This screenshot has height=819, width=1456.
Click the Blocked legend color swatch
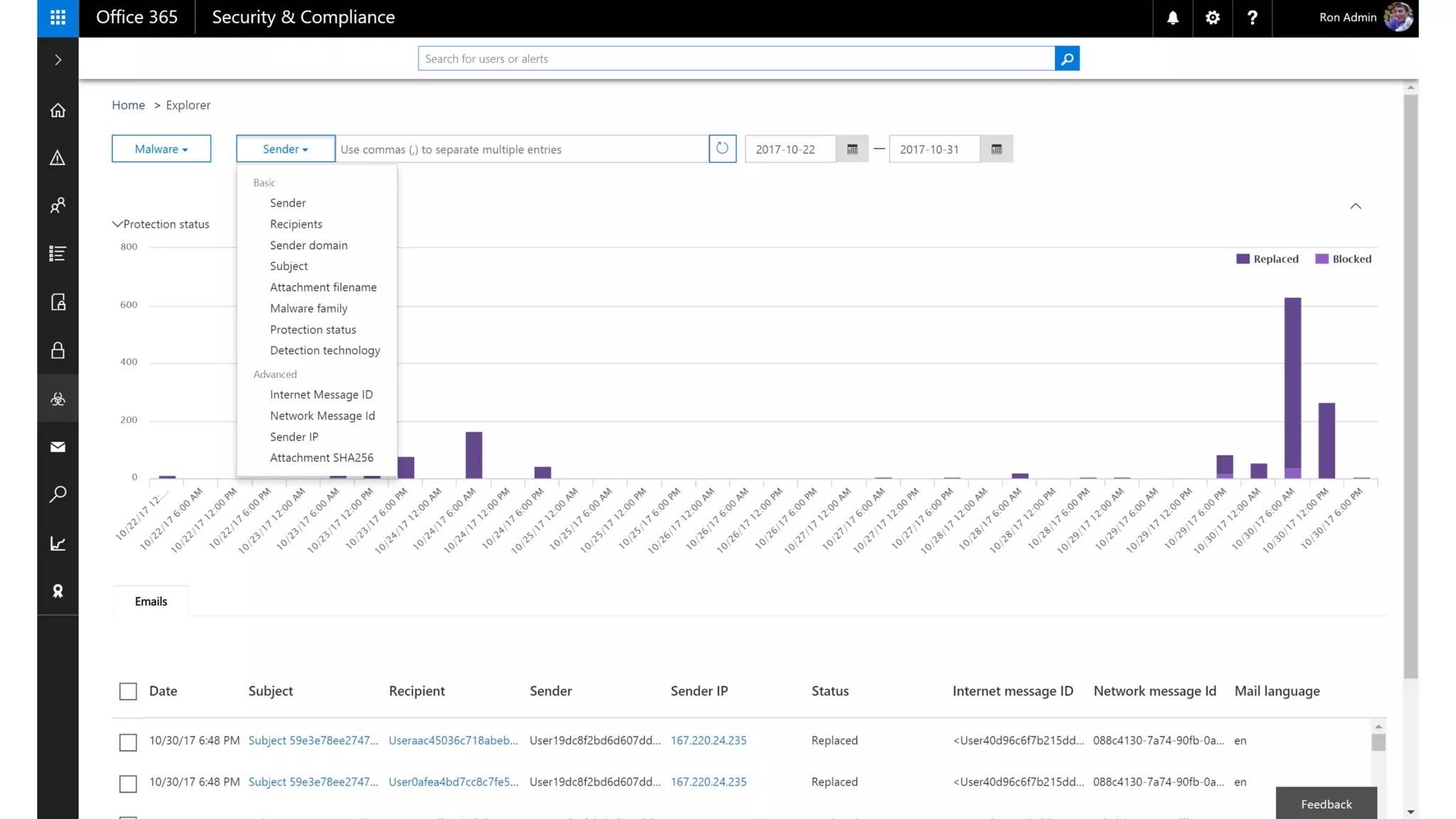point(1322,259)
